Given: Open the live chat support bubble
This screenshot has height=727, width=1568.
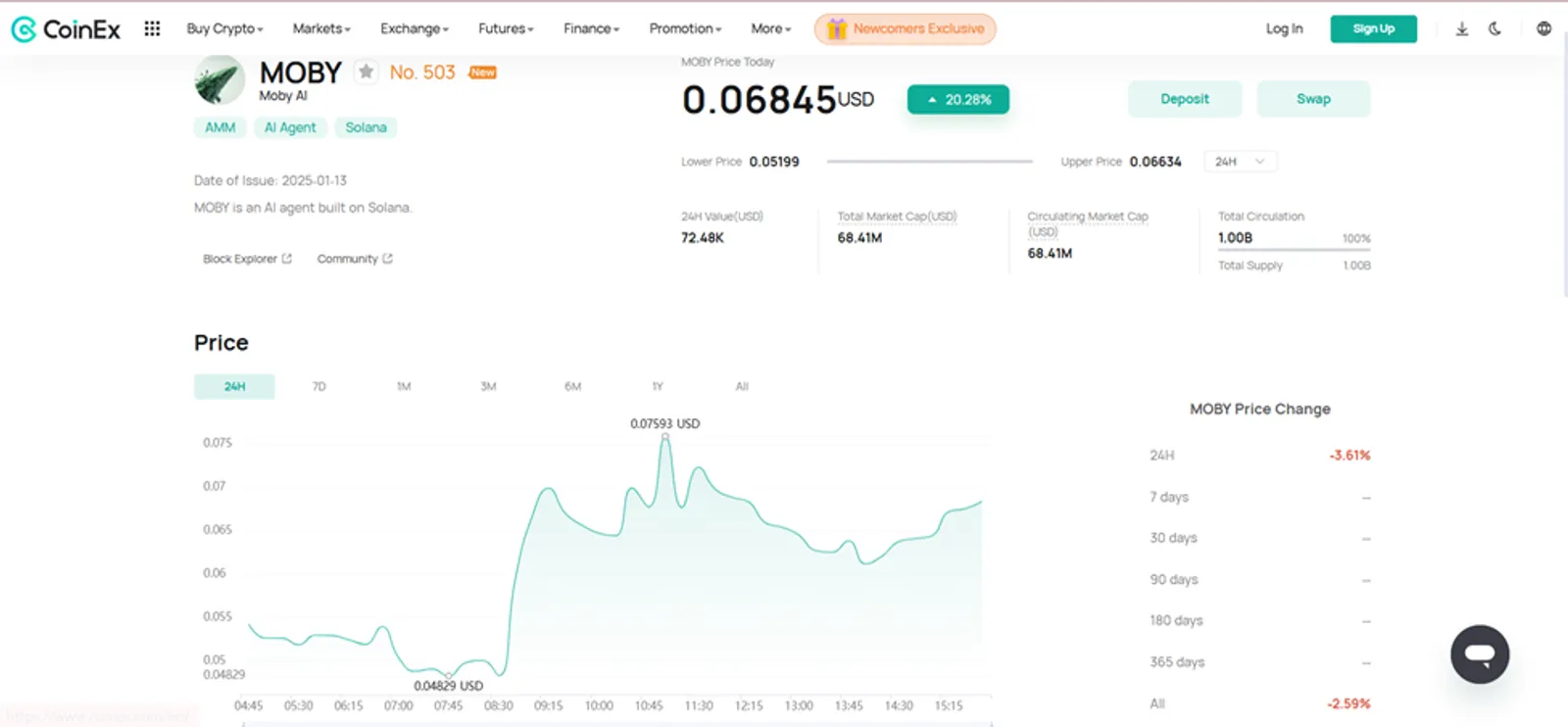Looking at the screenshot, I should [1480, 654].
